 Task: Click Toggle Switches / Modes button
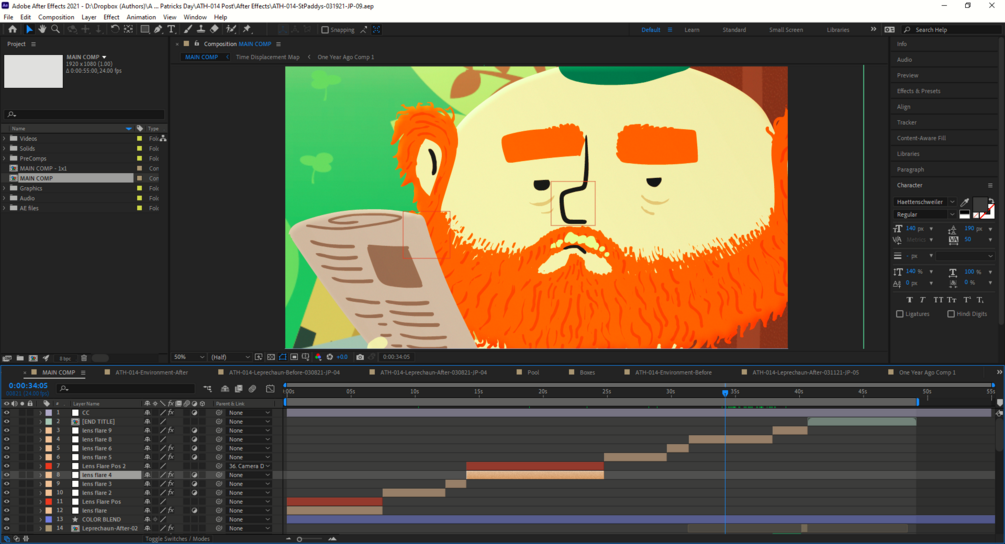pyautogui.click(x=178, y=539)
